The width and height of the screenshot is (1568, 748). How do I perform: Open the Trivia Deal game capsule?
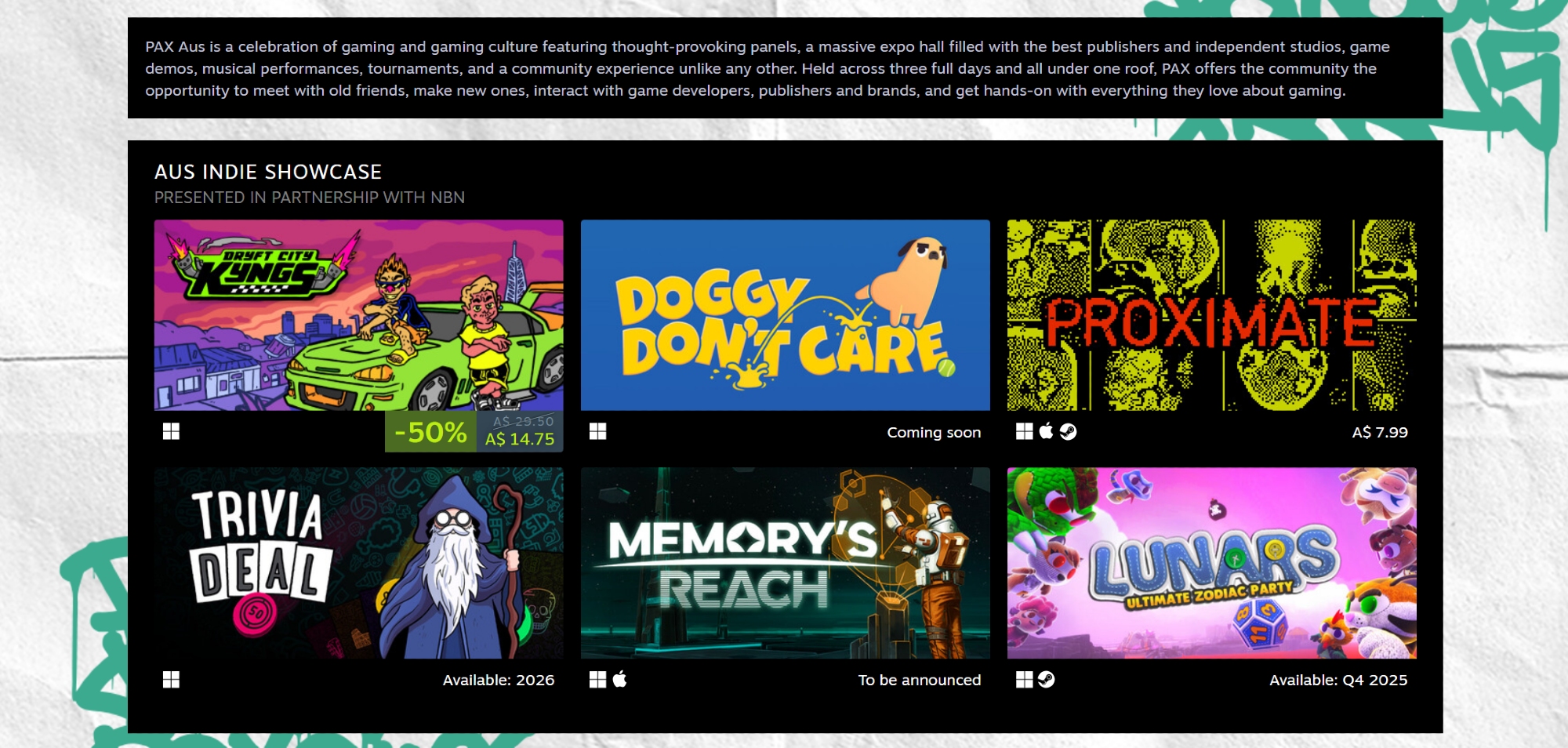tap(358, 563)
